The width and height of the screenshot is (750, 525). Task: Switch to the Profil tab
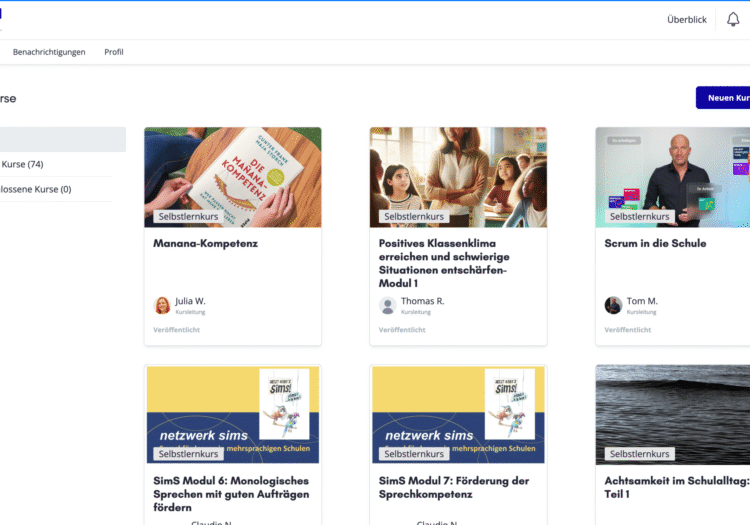pos(114,52)
